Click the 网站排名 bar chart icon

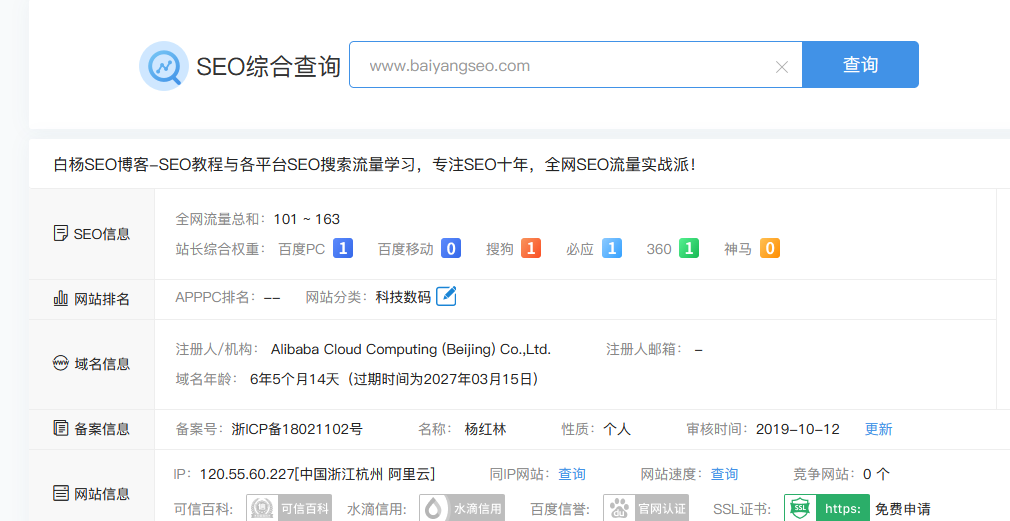pyautogui.click(x=61, y=298)
